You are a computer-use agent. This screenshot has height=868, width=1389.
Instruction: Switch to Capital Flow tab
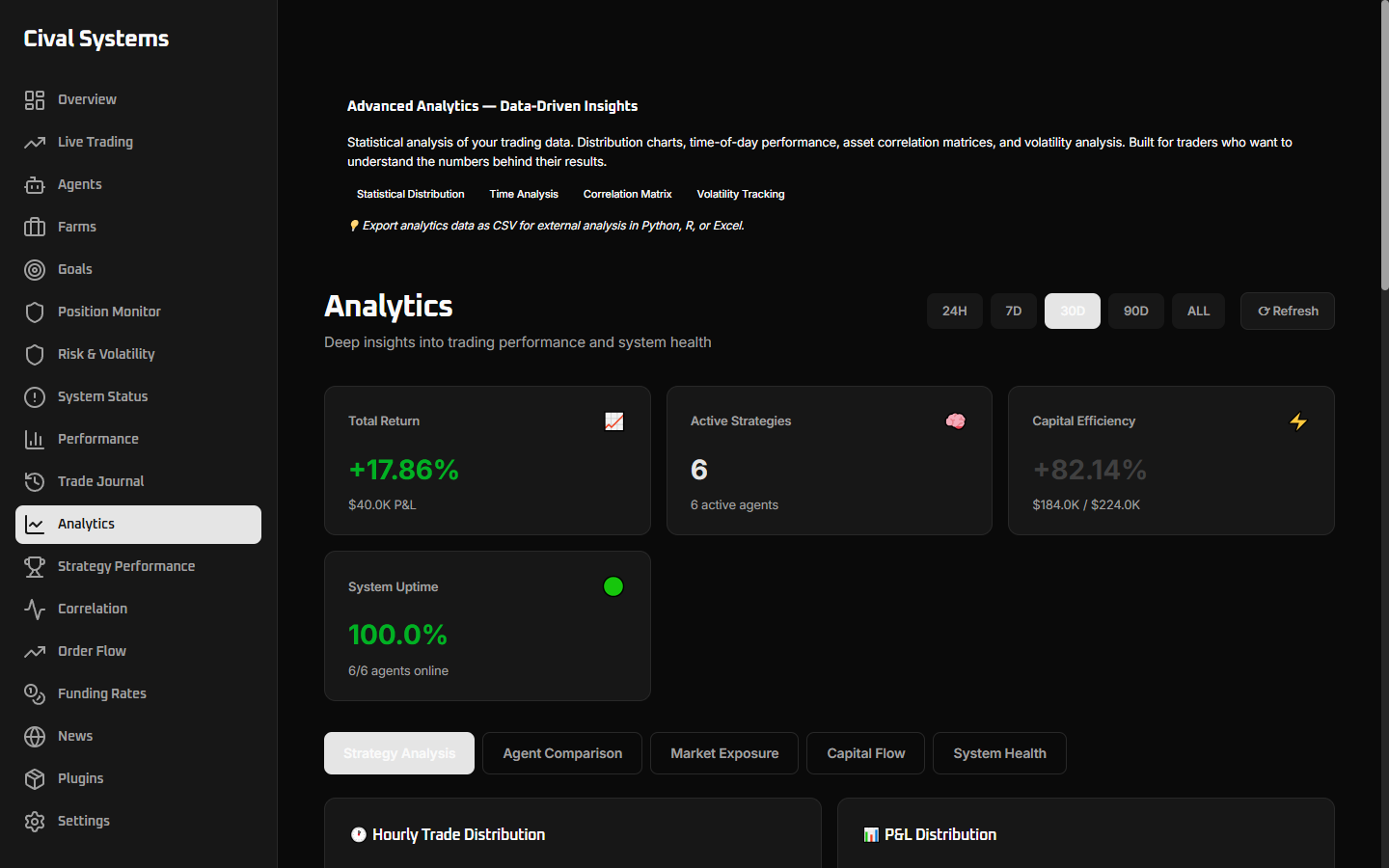coord(866,753)
